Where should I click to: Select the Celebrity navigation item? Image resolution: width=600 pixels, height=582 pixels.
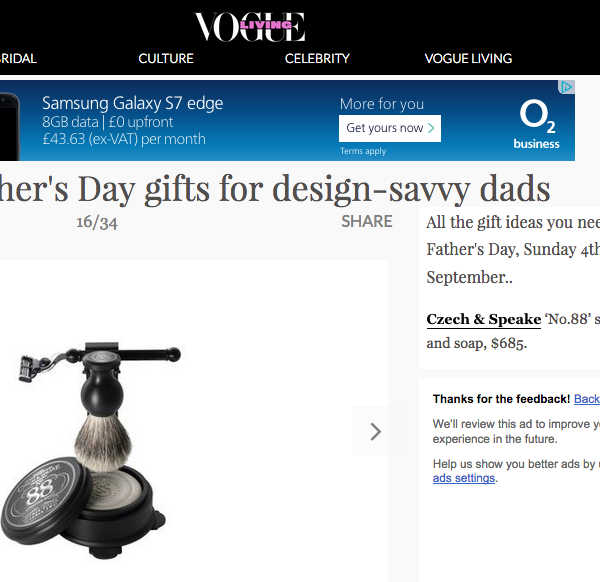(317, 58)
